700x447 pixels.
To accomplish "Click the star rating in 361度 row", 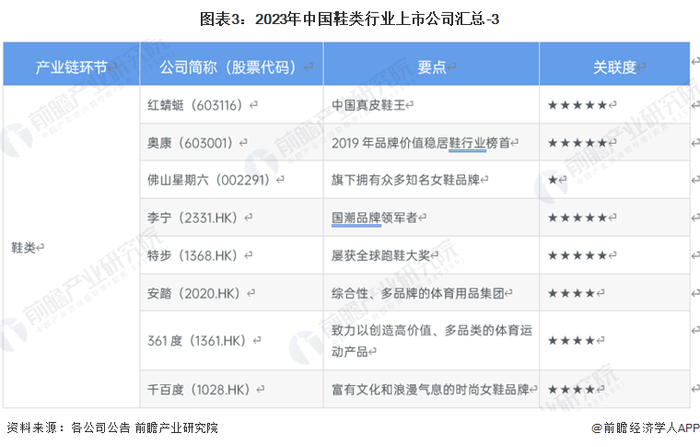I will click(x=571, y=341).
